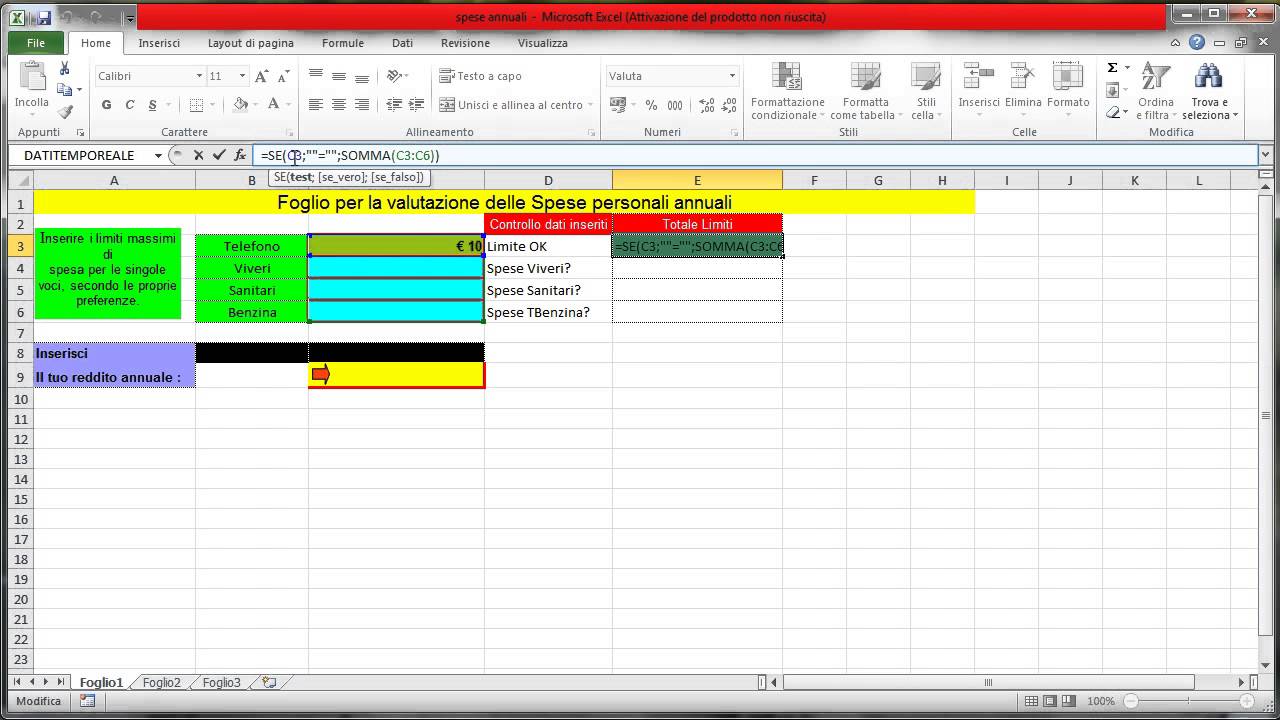This screenshot has width=1280, height=720.
Task: Open Trova e seleziona menu
Action: 1209,91
